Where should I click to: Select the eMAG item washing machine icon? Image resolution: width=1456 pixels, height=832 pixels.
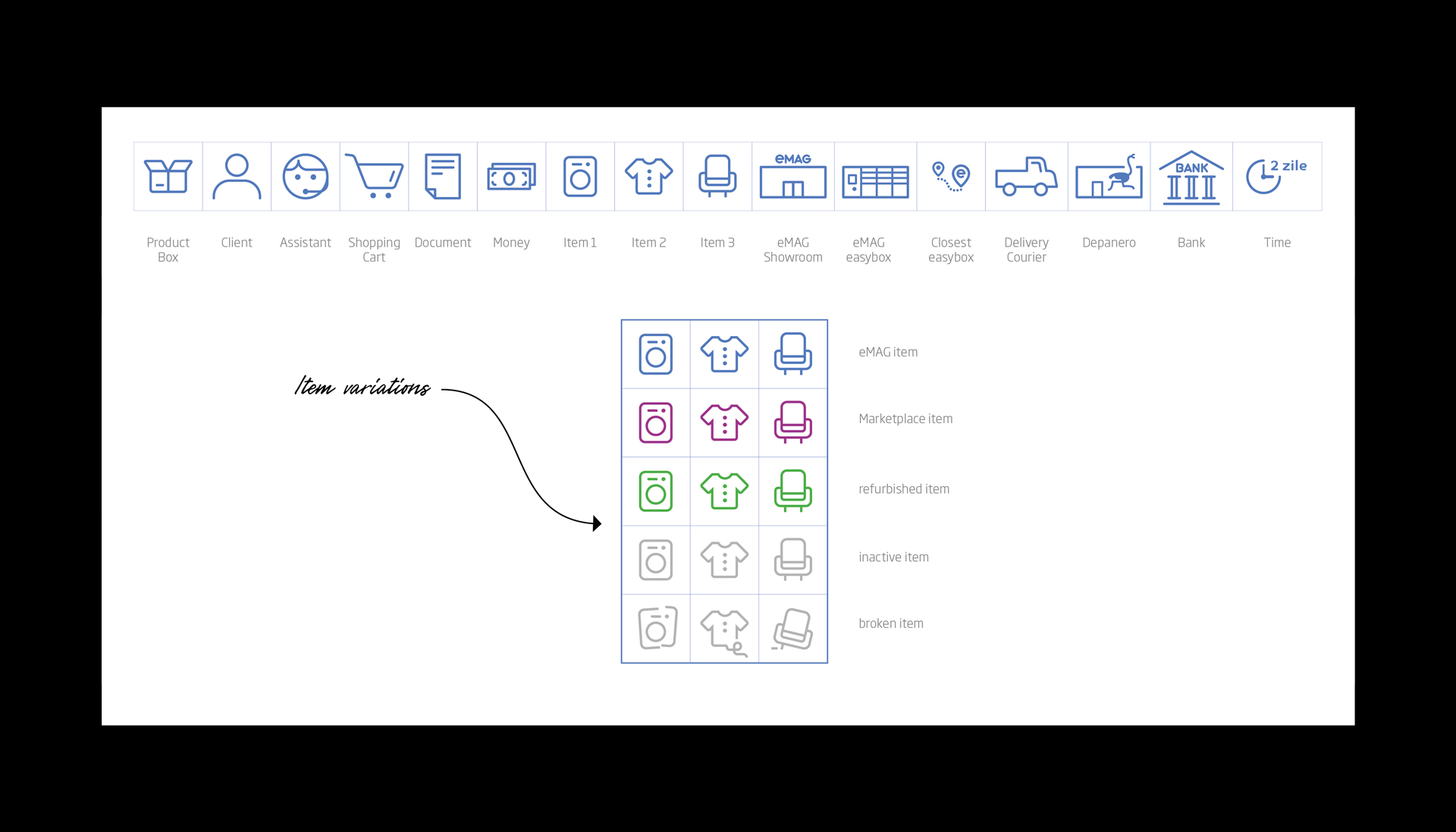(x=657, y=353)
